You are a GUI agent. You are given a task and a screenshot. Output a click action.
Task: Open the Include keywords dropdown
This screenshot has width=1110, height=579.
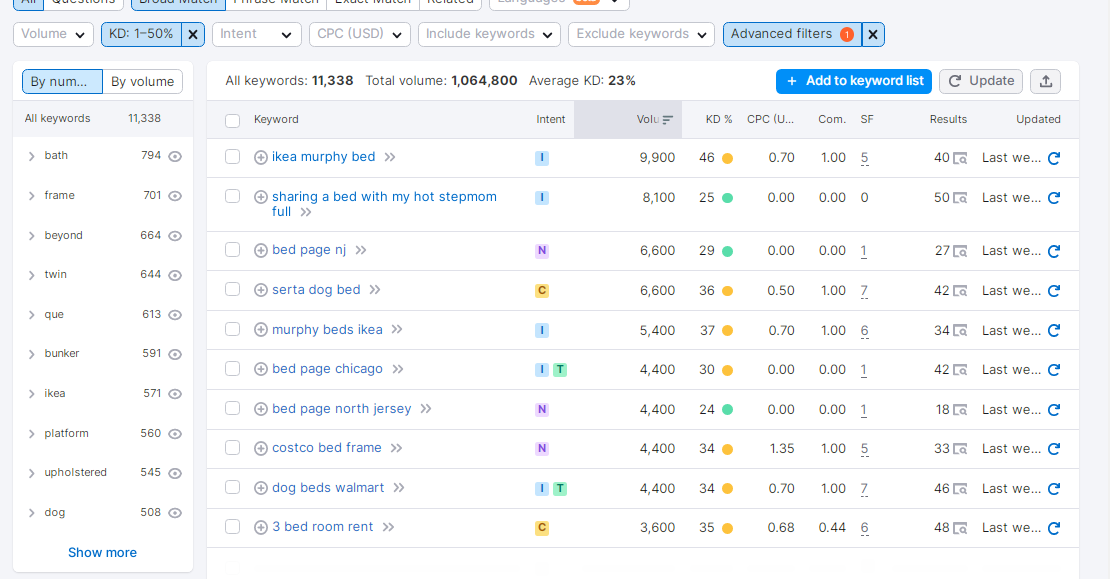pos(489,34)
